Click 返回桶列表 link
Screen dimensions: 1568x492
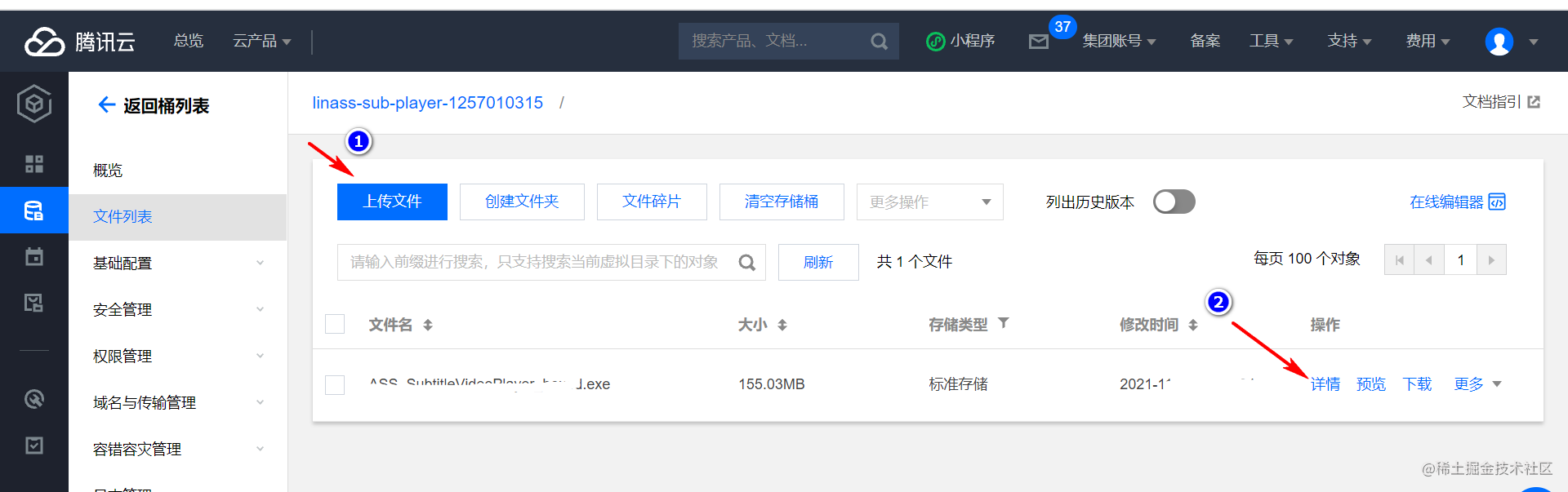pyautogui.click(x=166, y=105)
